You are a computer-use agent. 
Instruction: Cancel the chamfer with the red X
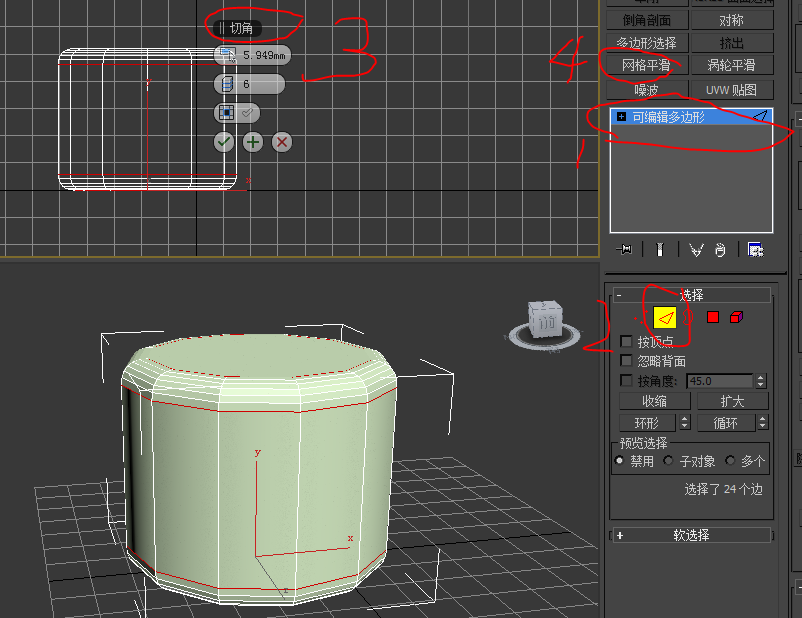coord(282,142)
